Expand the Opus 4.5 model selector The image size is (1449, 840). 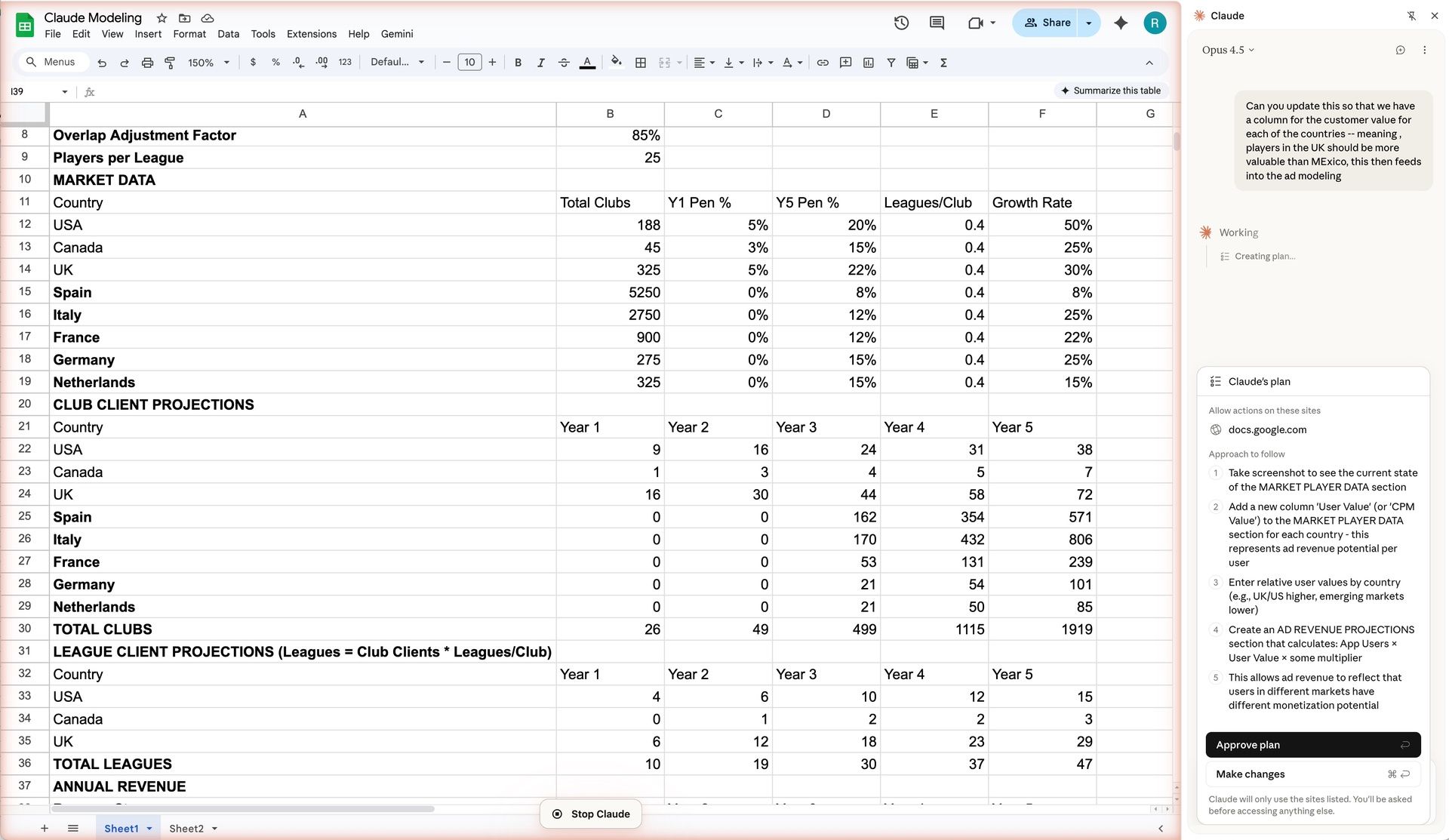[1228, 50]
